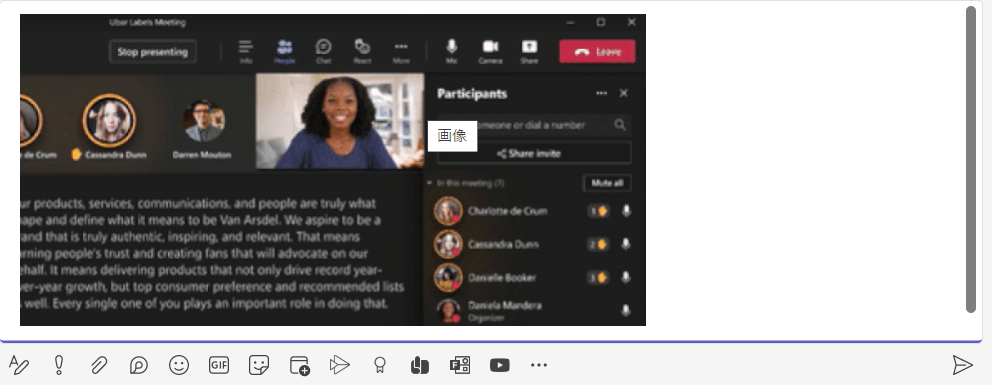This screenshot has width=992, height=385.
Task: Click the red Leave button
Action: (x=597, y=52)
